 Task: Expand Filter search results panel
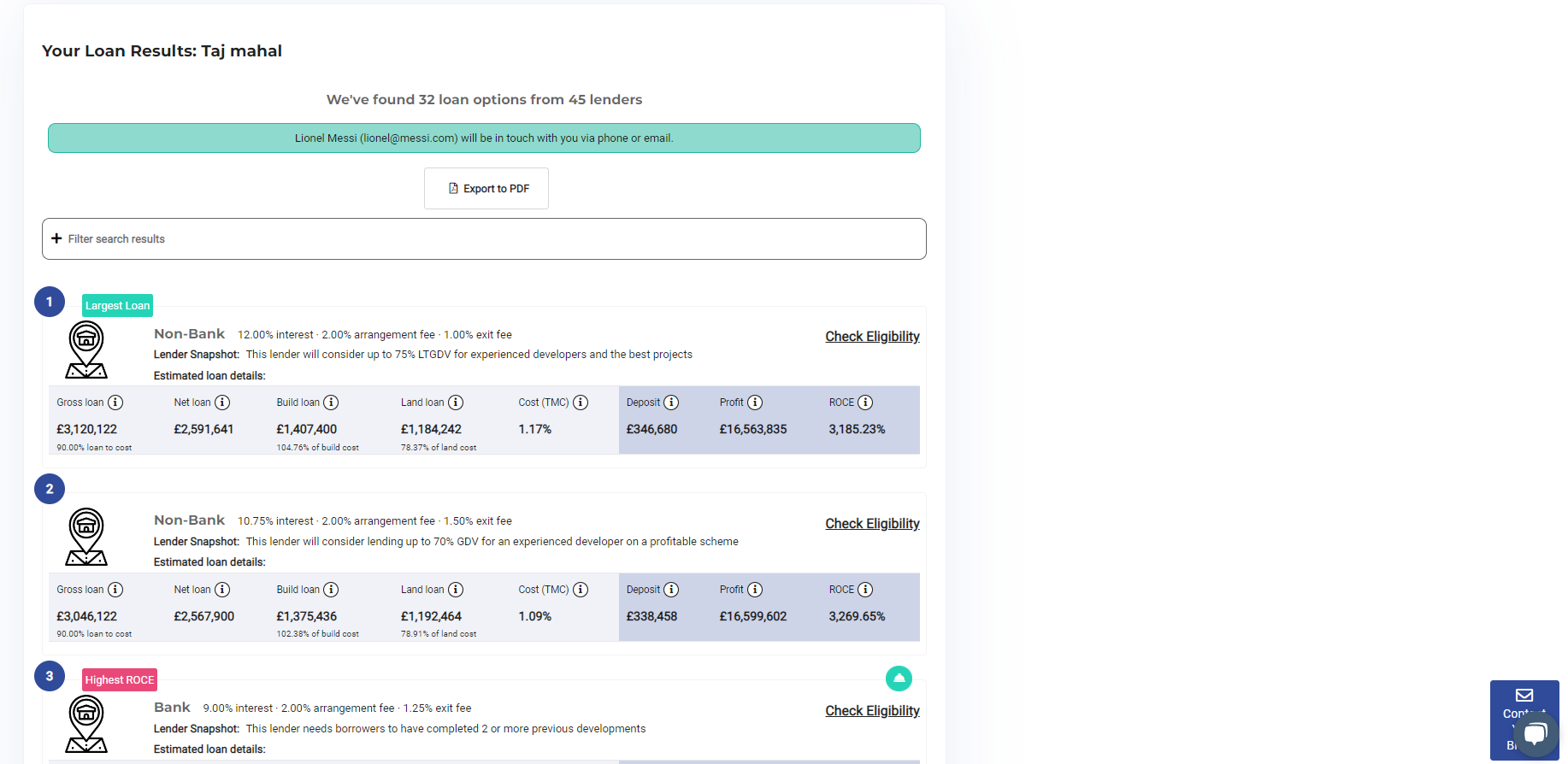point(484,238)
